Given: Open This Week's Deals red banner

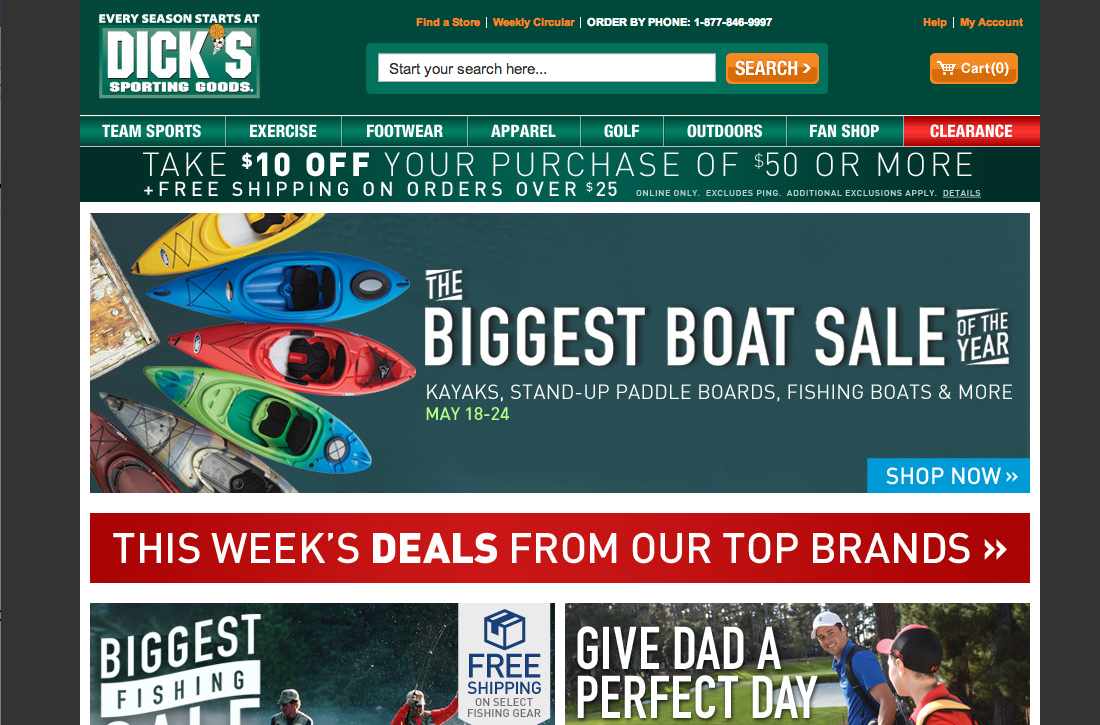Looking at the screenshot, I should (560, 548).
